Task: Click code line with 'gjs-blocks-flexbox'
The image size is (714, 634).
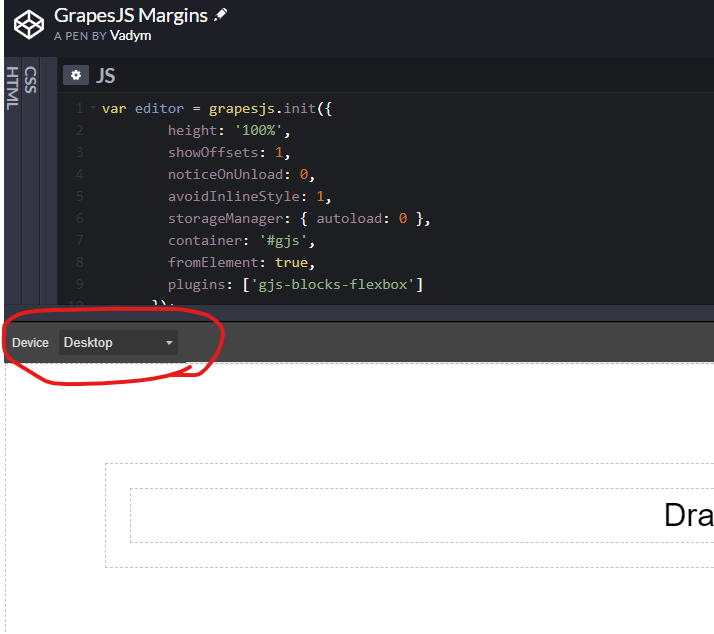Action: [x=296, y=285]
